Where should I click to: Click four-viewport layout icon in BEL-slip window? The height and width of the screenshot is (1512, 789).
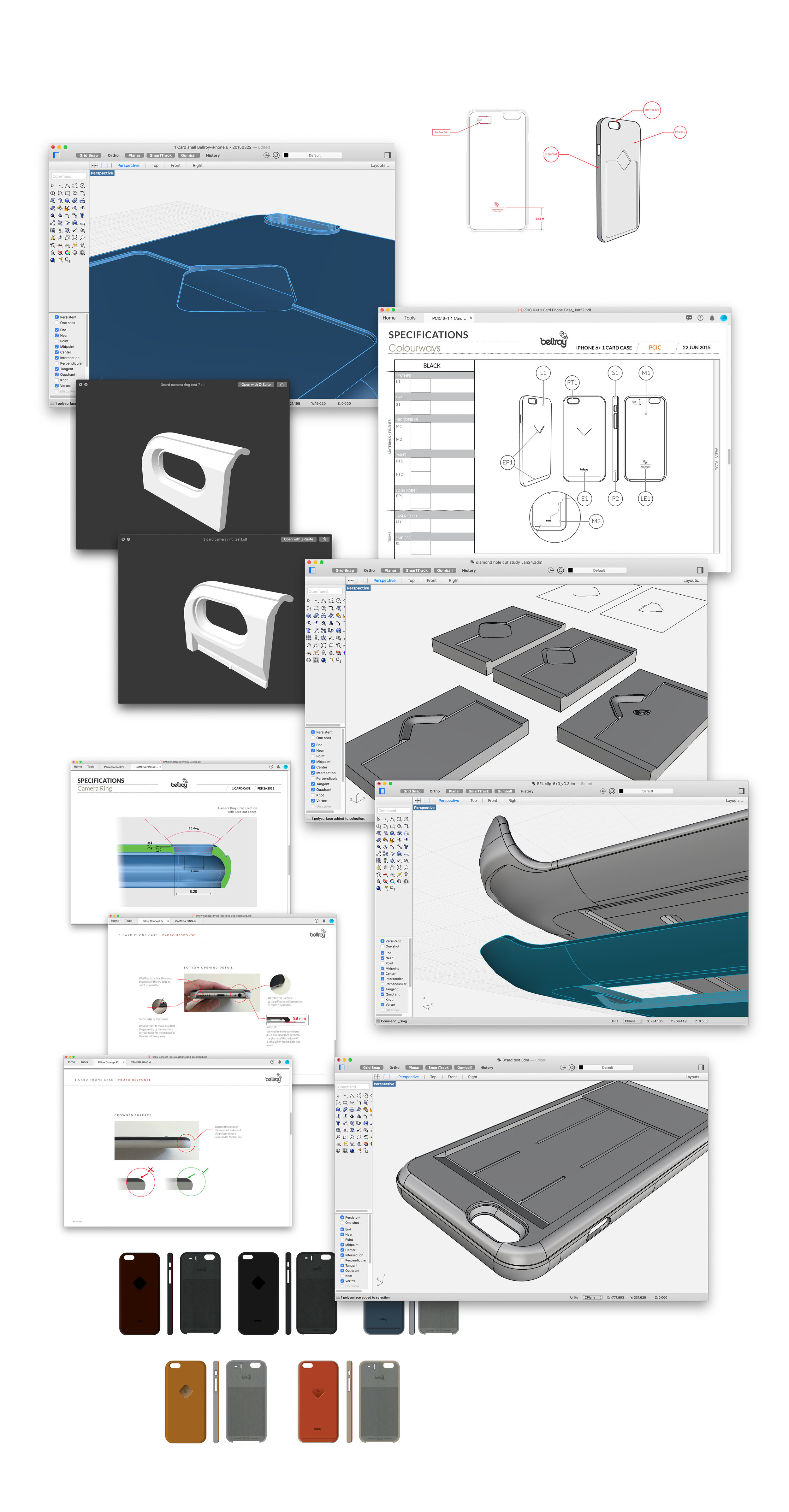click(x=418, y=801)
